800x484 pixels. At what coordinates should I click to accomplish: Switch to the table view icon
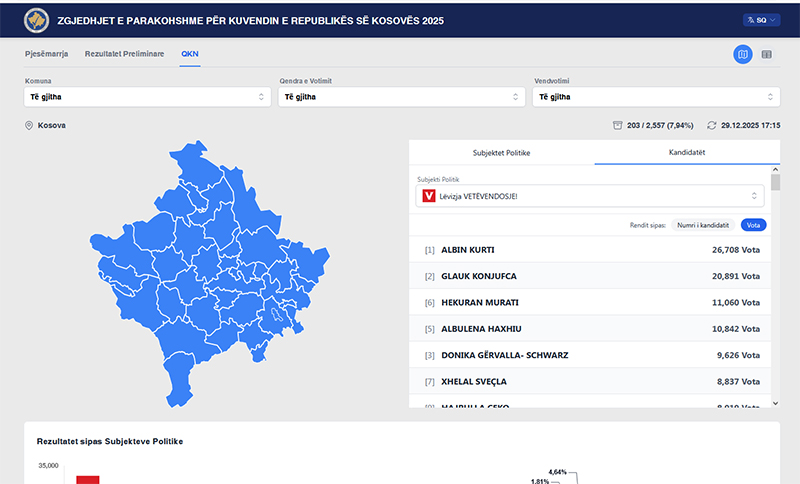(767, 54)
